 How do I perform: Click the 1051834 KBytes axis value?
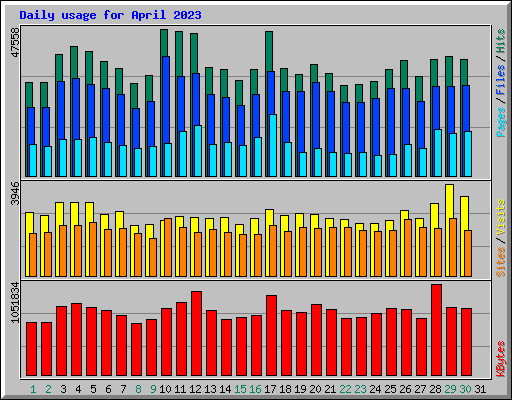point(16,302)
